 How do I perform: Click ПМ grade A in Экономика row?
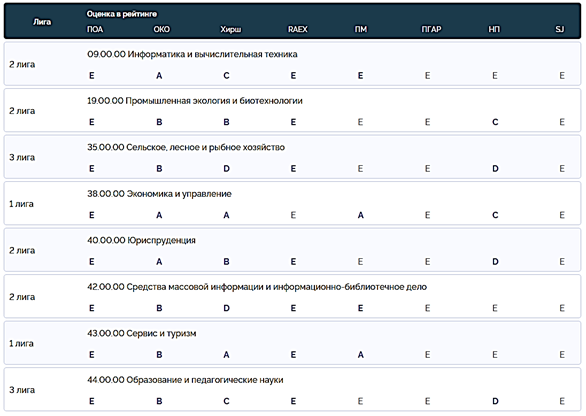(x=360, y=215)
